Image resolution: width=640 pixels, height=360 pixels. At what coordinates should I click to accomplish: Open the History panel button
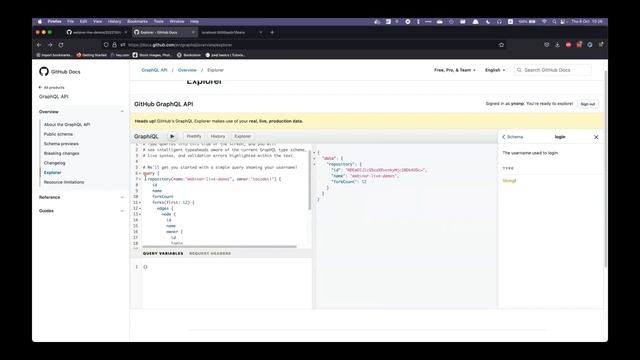218,136
